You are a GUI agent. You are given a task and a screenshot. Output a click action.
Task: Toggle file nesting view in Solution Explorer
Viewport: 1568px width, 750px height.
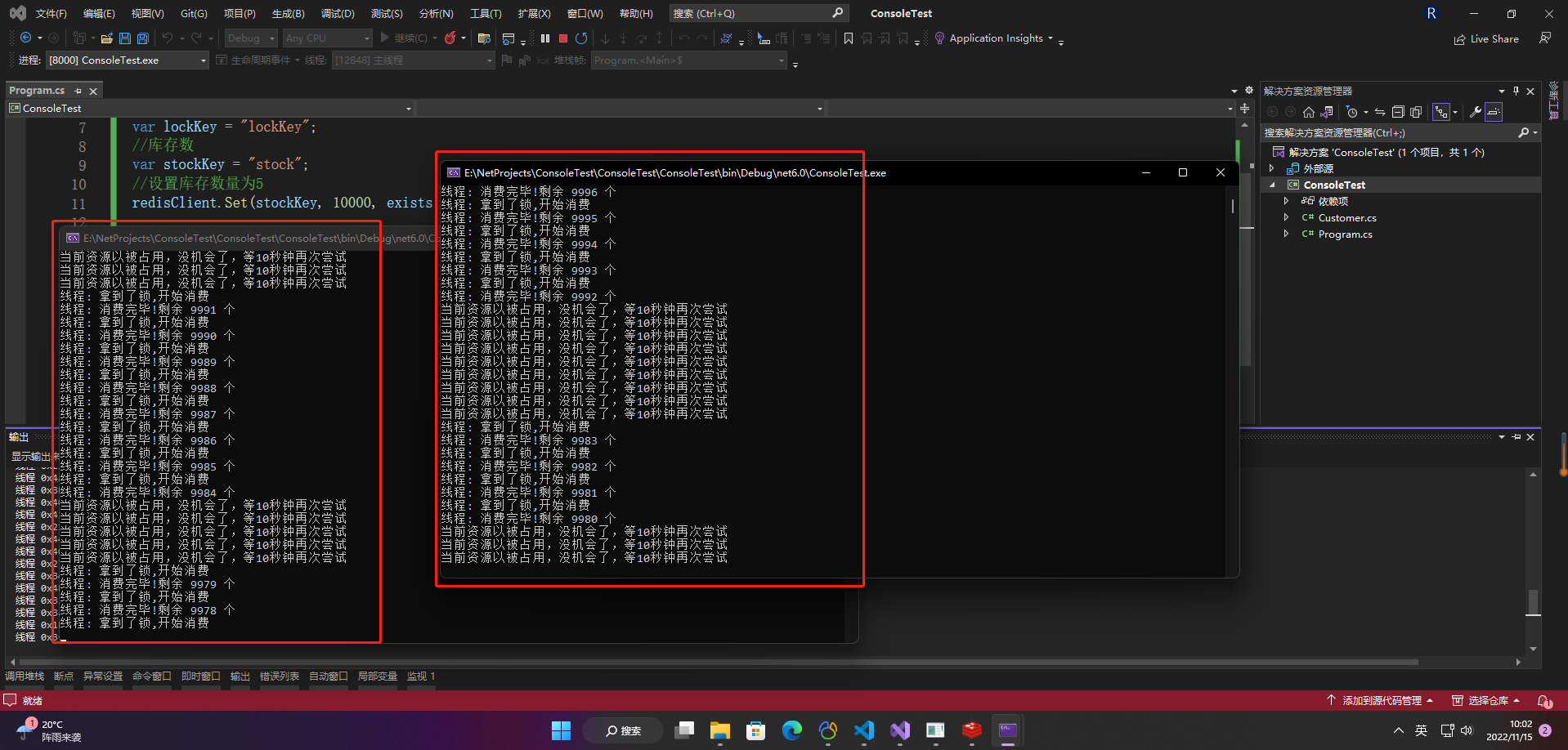(1440, 112)
